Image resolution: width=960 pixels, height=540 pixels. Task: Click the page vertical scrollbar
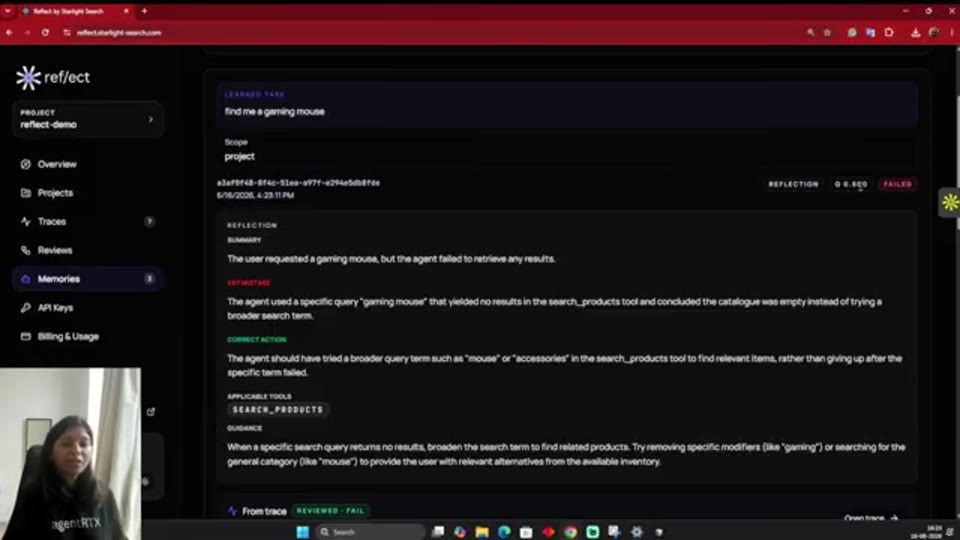click(956, 282)
